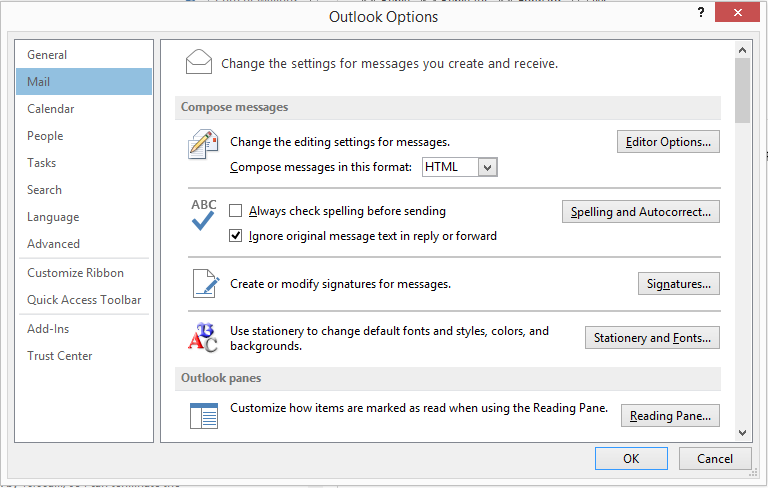Click the Reading Pane layout icon
768x488 pixels.
(x=203, y=416)
